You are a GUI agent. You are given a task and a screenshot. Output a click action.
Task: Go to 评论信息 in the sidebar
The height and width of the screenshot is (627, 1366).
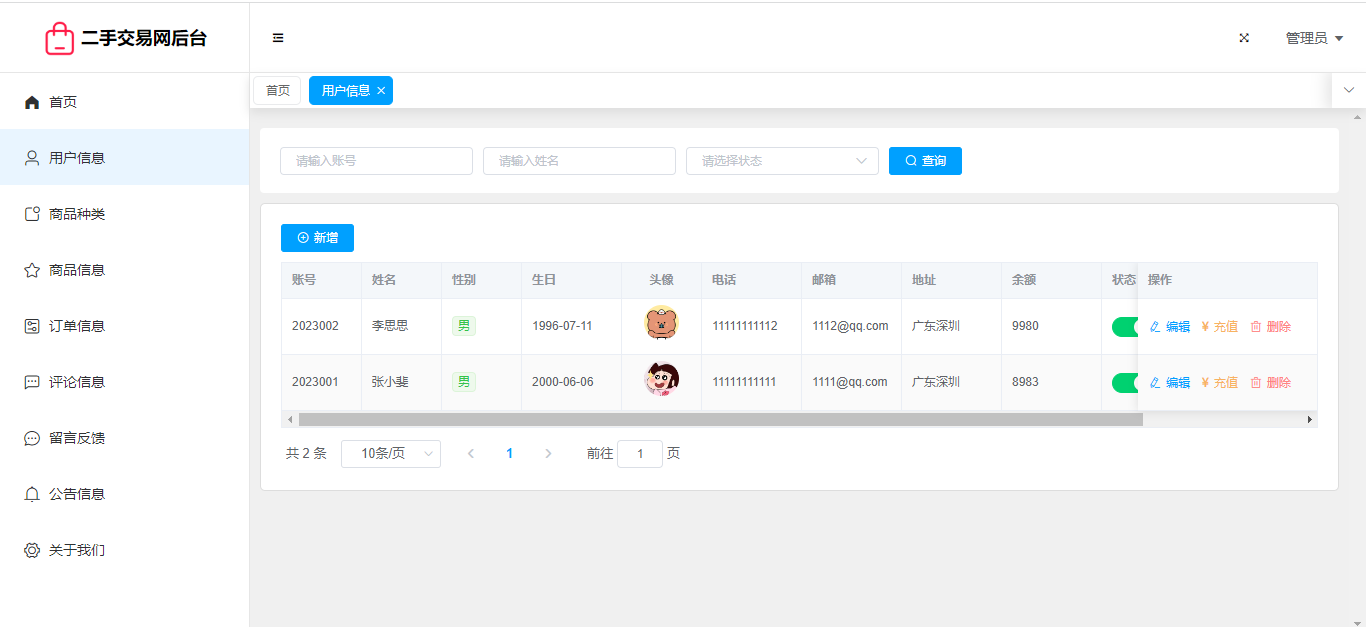(x=77, y=382)
